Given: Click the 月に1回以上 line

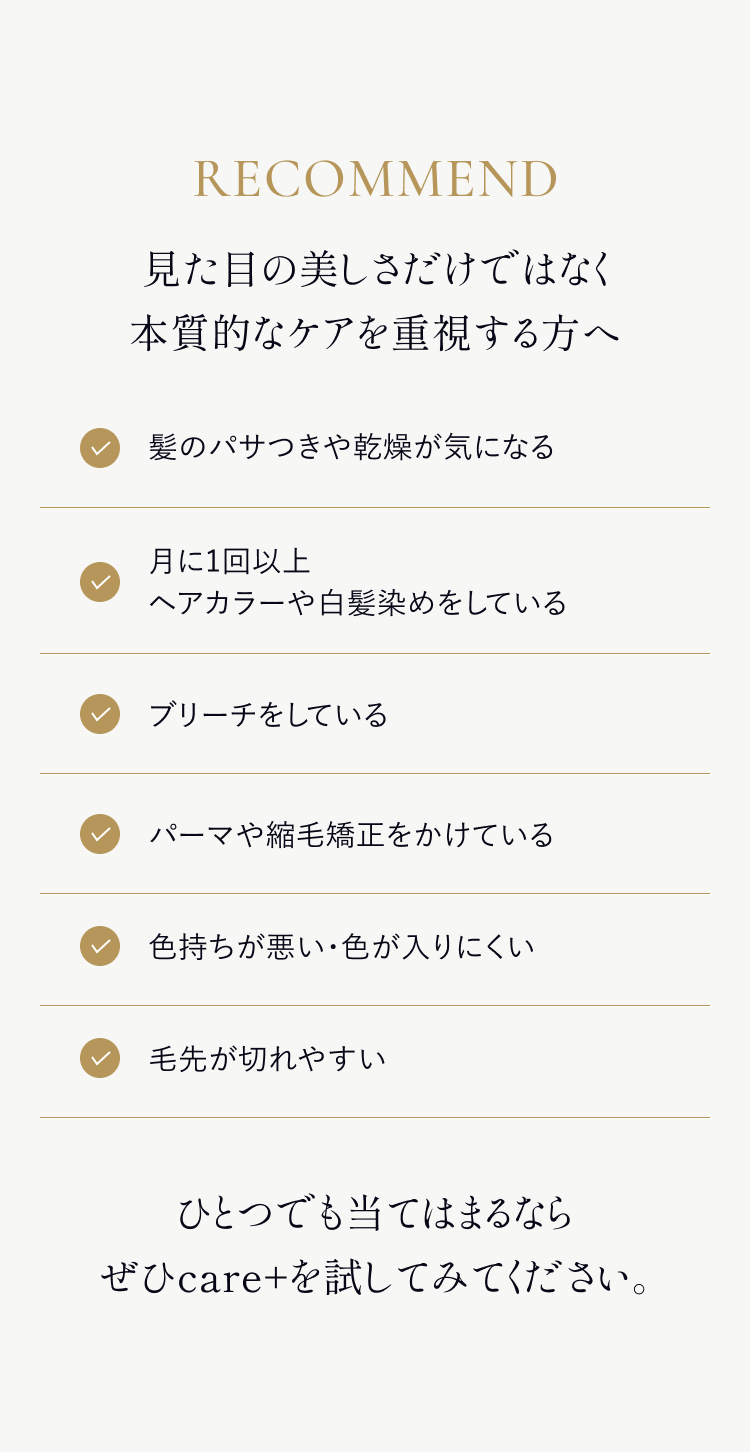Looking at the screenshot, I should pyautogui.click(x=229, y=562).
